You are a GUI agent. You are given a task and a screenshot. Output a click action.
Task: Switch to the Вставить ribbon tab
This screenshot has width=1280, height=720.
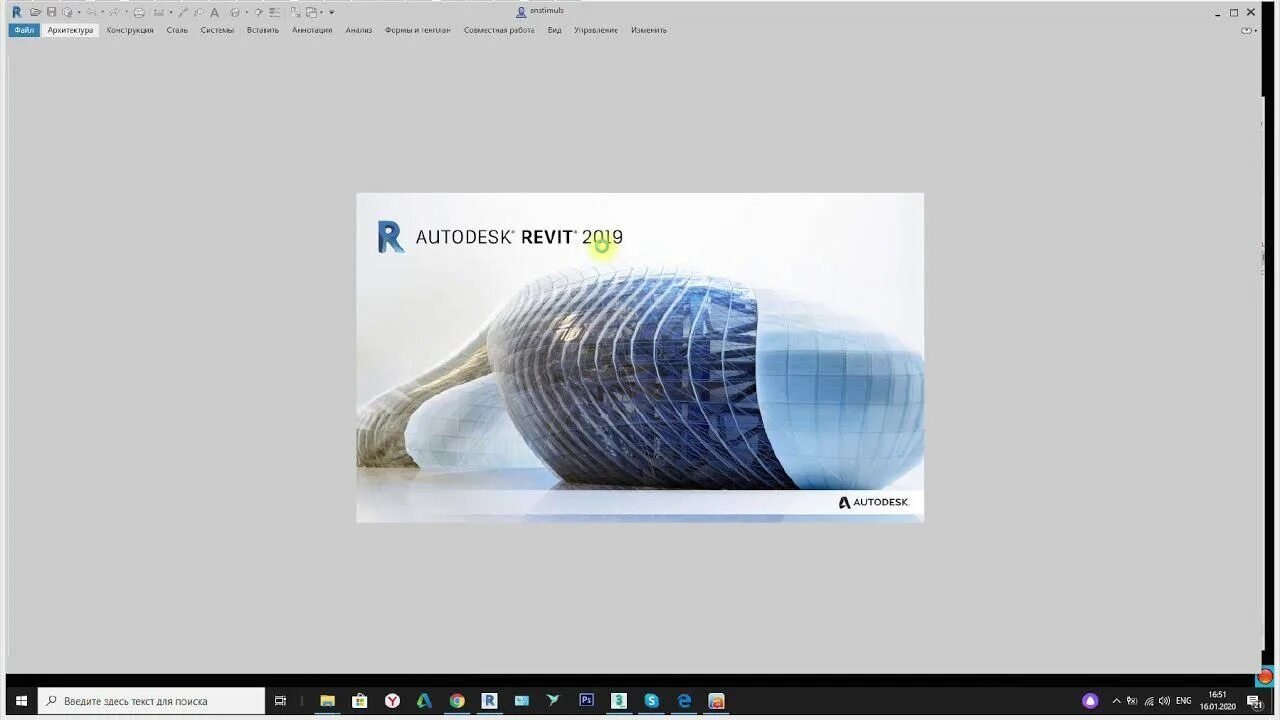(263, 30)
